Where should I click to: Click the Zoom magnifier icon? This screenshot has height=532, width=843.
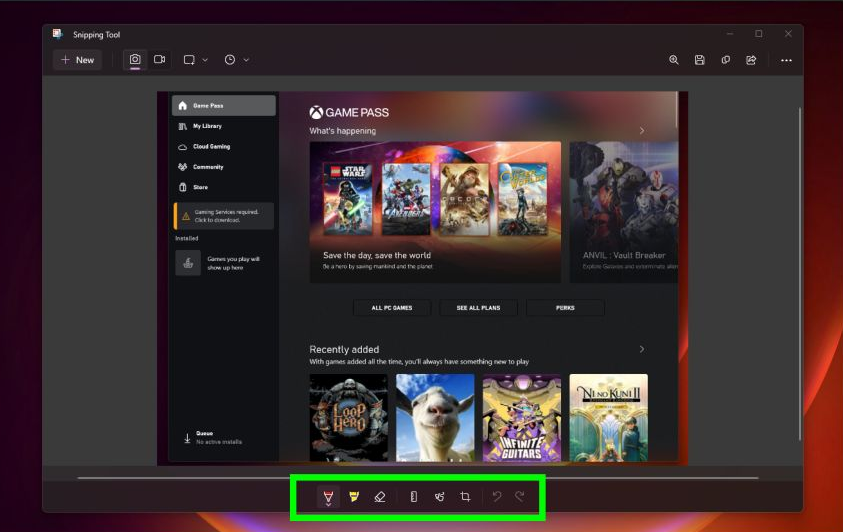[674, 60]
